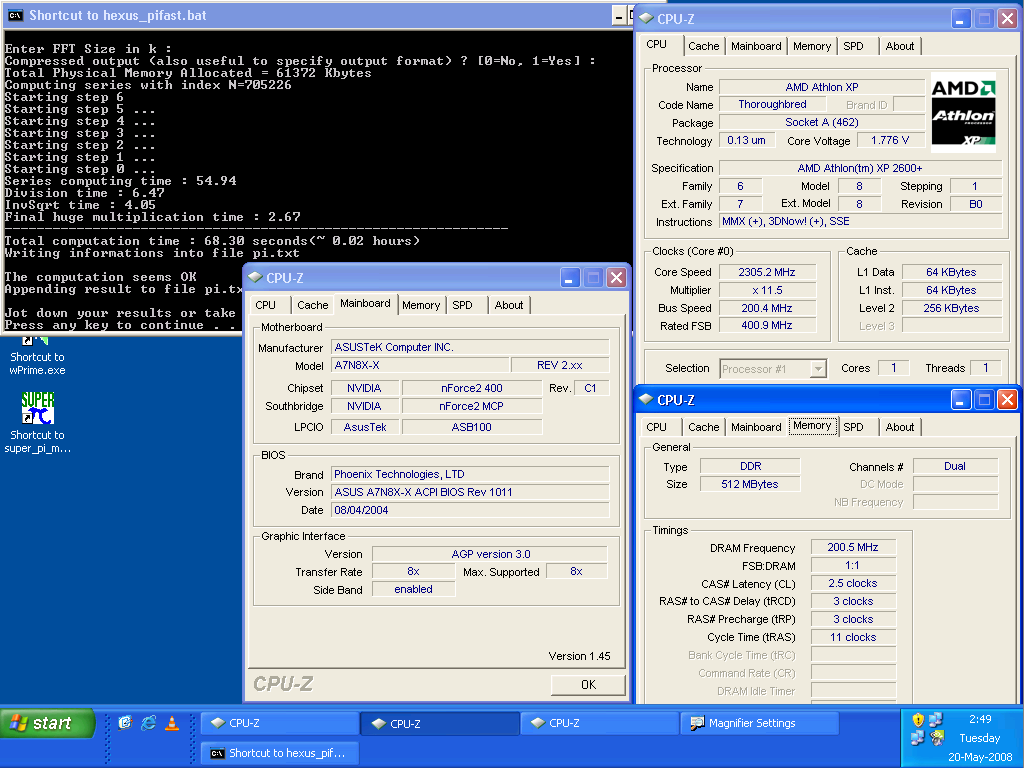Image resolution: width=1024 pixels, height=768 pixels.
Task: Switch to Magnifier Settings from the taskbar
Action: pyautogui.click(x=759, y=723)
